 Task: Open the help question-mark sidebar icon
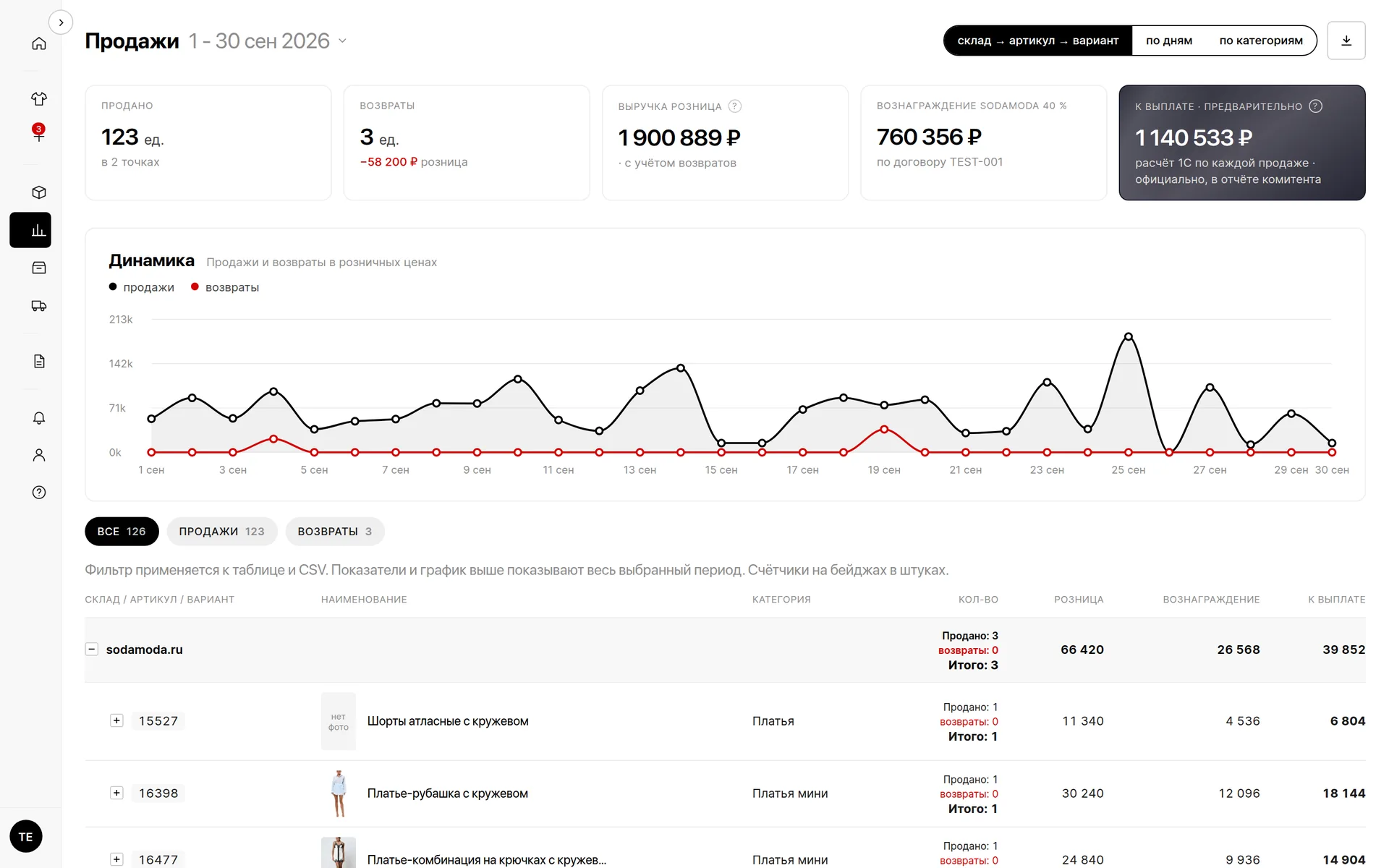(x=39, y=493)
